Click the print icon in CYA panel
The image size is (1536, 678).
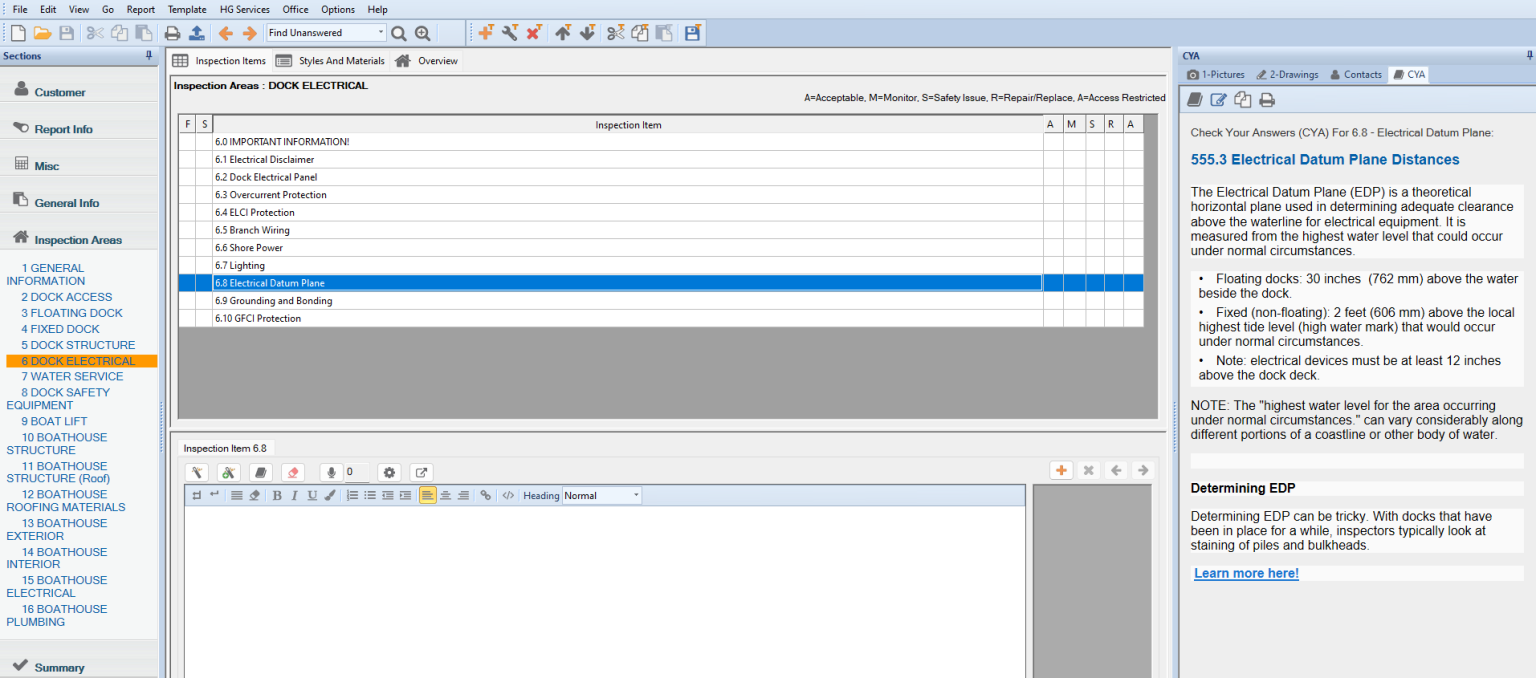[1267, 99]
